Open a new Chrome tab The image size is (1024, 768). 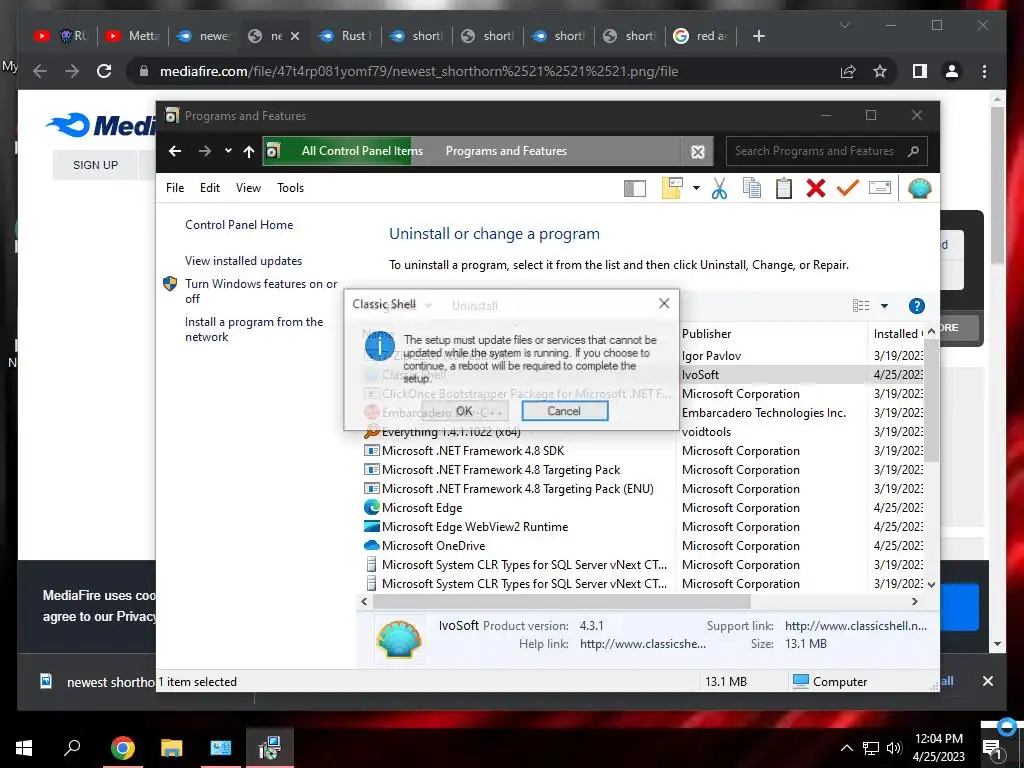(758, 36)
